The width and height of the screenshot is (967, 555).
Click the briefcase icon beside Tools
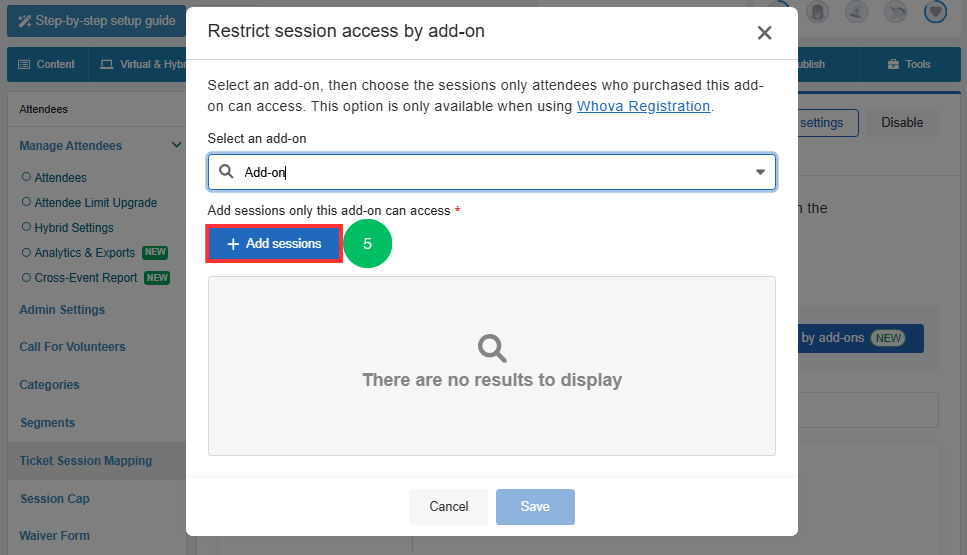coord(893,64)
